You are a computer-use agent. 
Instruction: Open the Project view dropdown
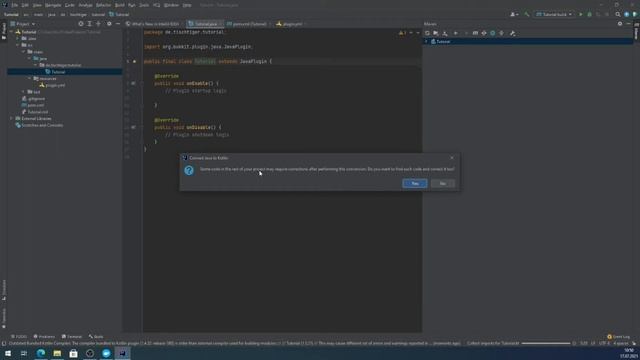[x=23, y=24]
